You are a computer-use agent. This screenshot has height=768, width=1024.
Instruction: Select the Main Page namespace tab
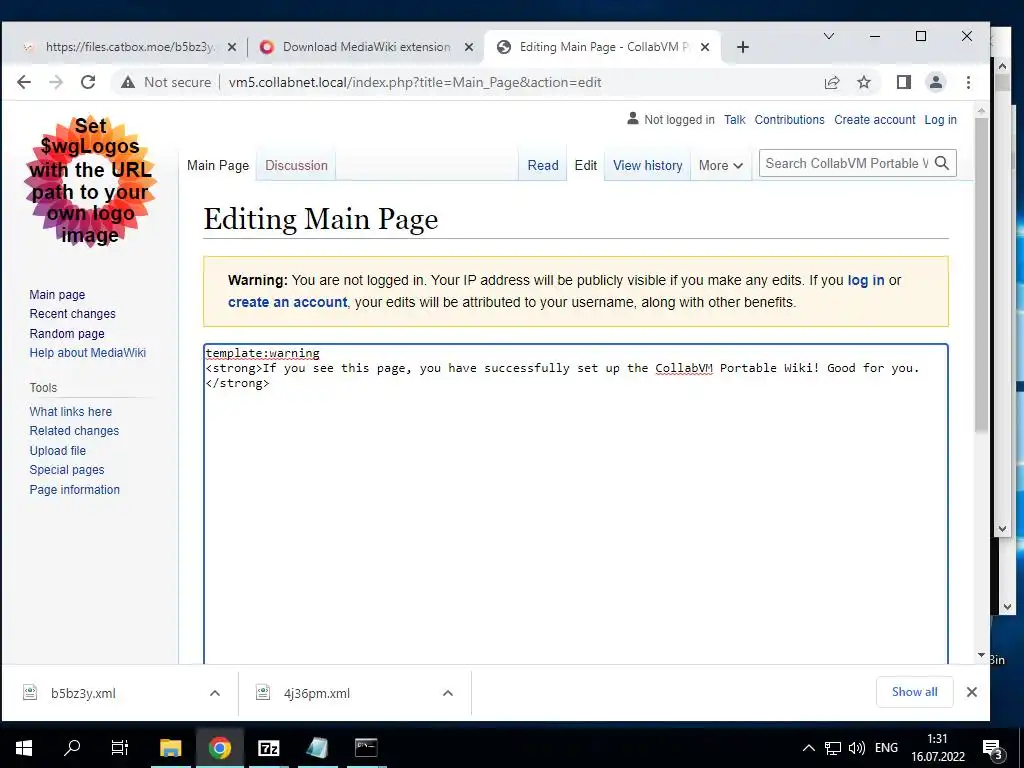(x=217, y=166)
